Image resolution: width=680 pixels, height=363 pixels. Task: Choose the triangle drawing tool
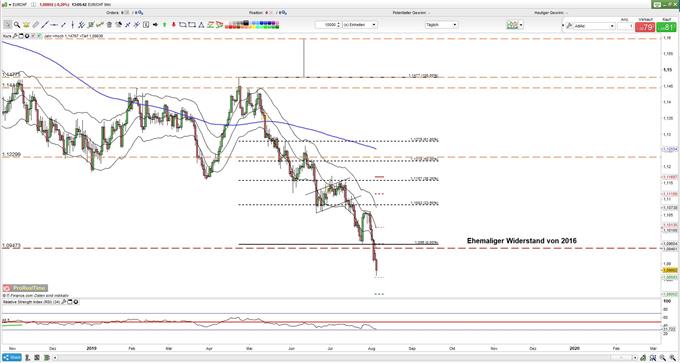(201, 25)
